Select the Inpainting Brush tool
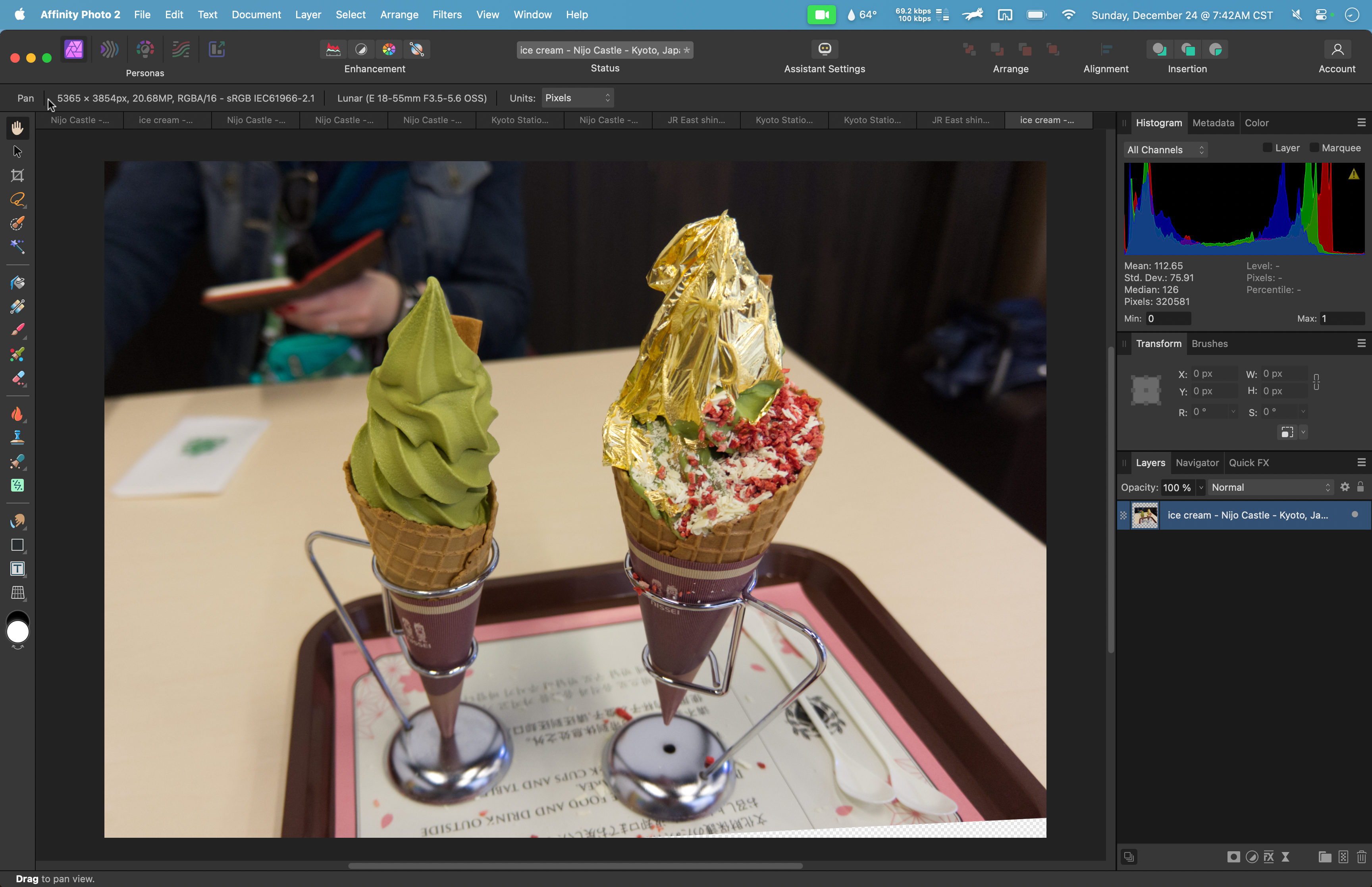1372x887 pixels. (17, 461)
